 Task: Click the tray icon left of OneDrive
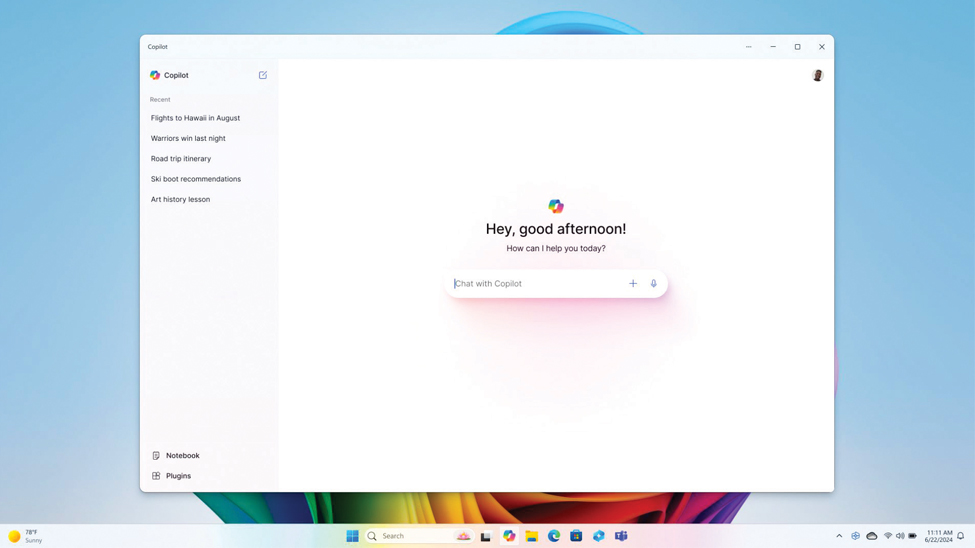click(x=856, y=536)
